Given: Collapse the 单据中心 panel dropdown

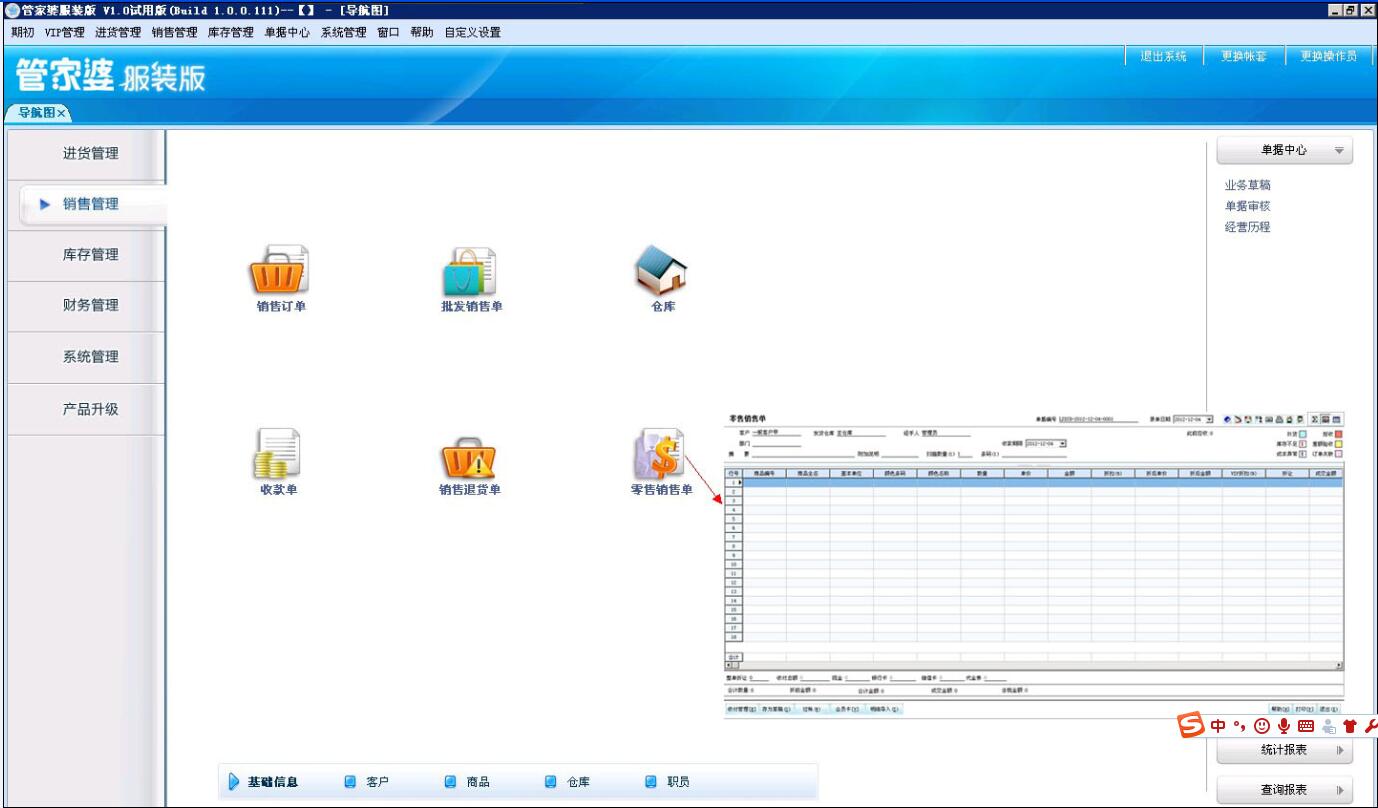Looking at the screenshot, I should click(1339, 151).
